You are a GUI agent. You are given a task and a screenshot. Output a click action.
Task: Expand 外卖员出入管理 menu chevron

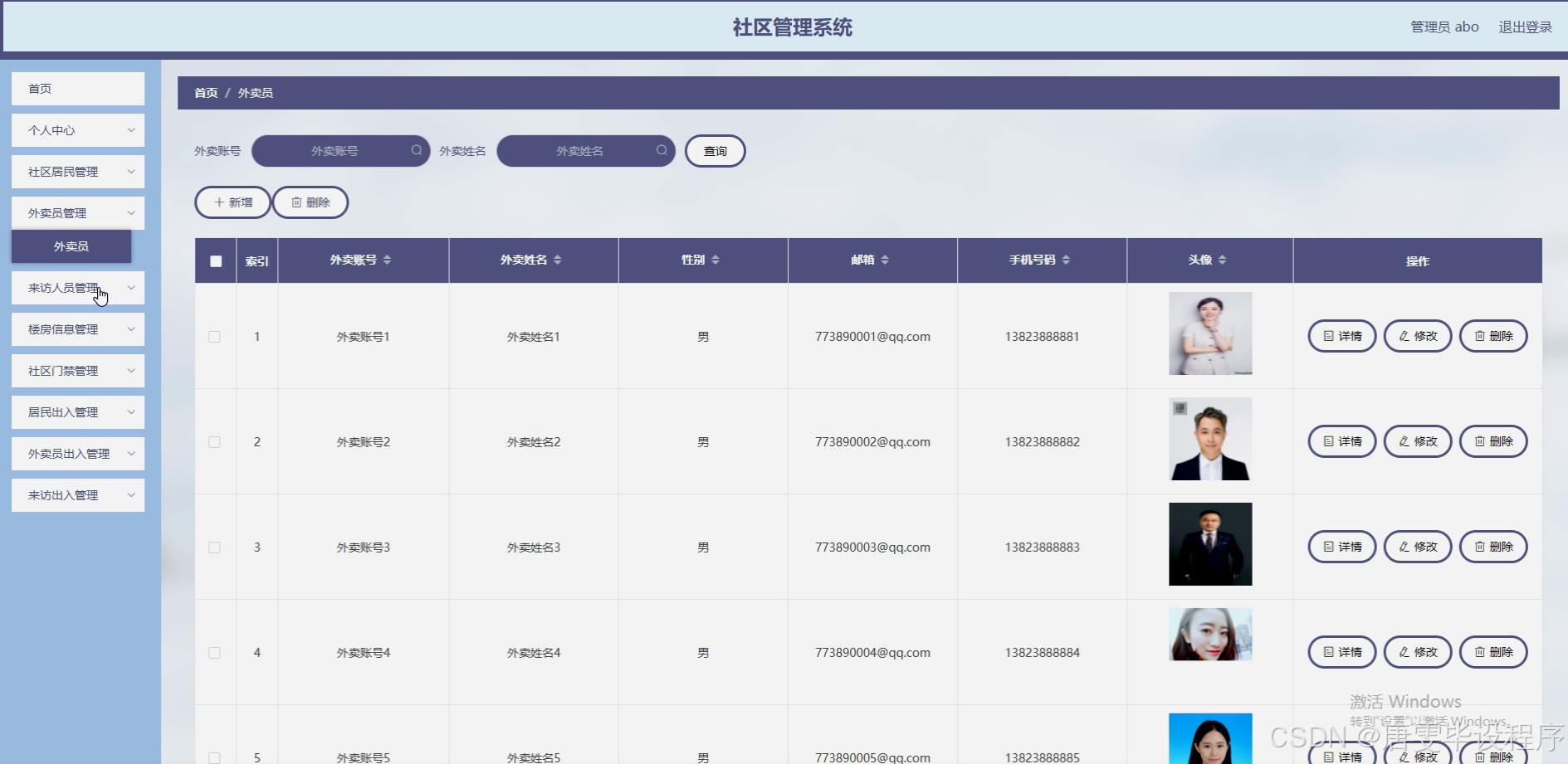tap(131, 454)
